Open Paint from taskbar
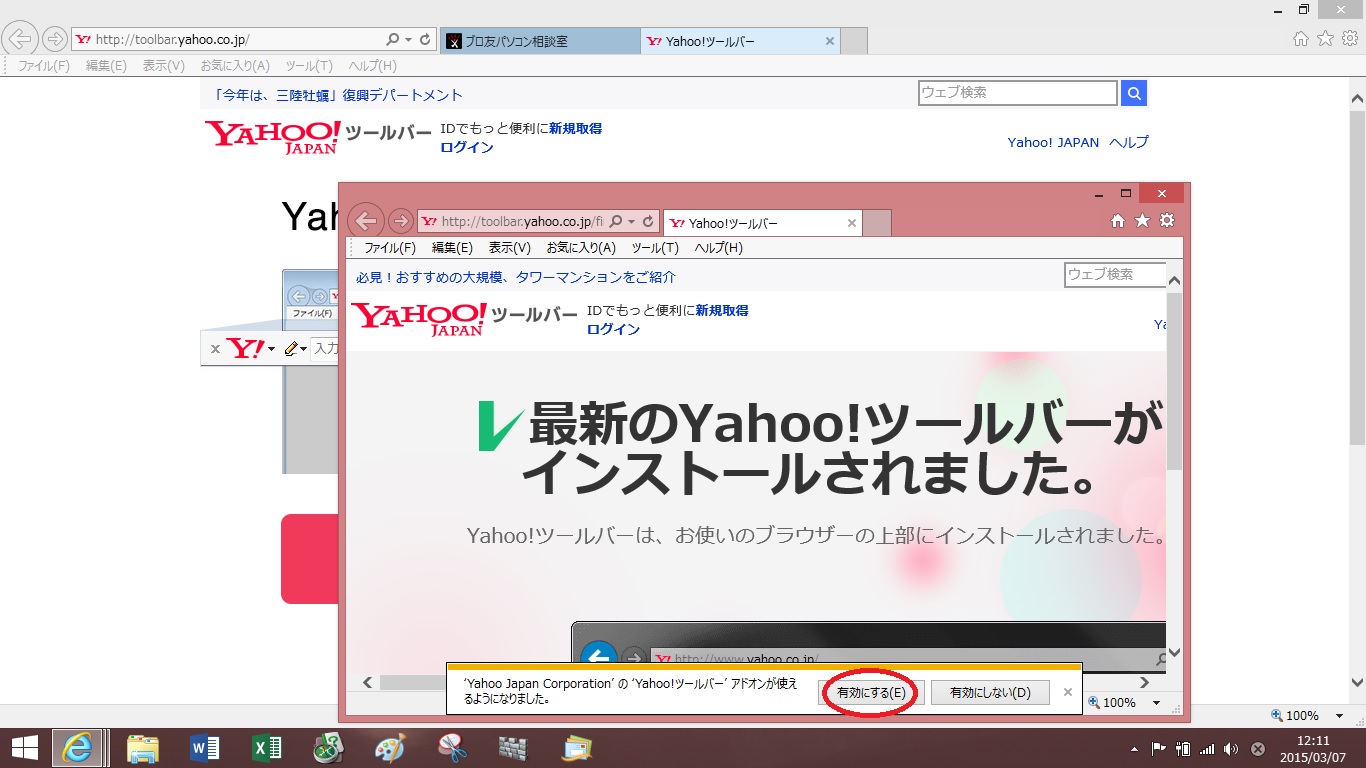 pyautogui.click(x=390, y=747)
